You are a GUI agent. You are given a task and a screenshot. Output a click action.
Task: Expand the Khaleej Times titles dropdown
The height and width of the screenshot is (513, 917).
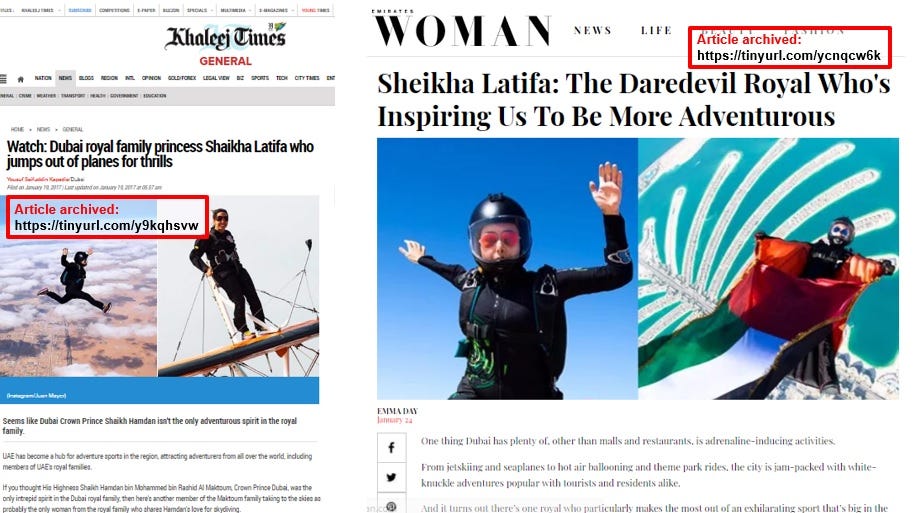[x=39, y=11]
